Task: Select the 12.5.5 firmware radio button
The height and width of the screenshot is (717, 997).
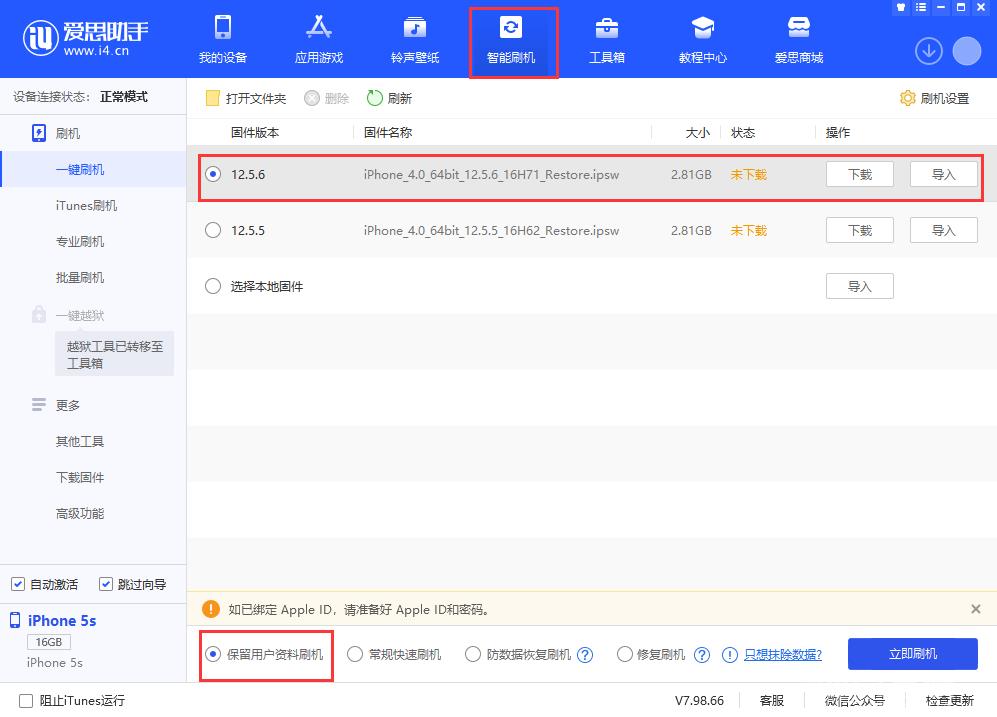Action: click(212, 229)
